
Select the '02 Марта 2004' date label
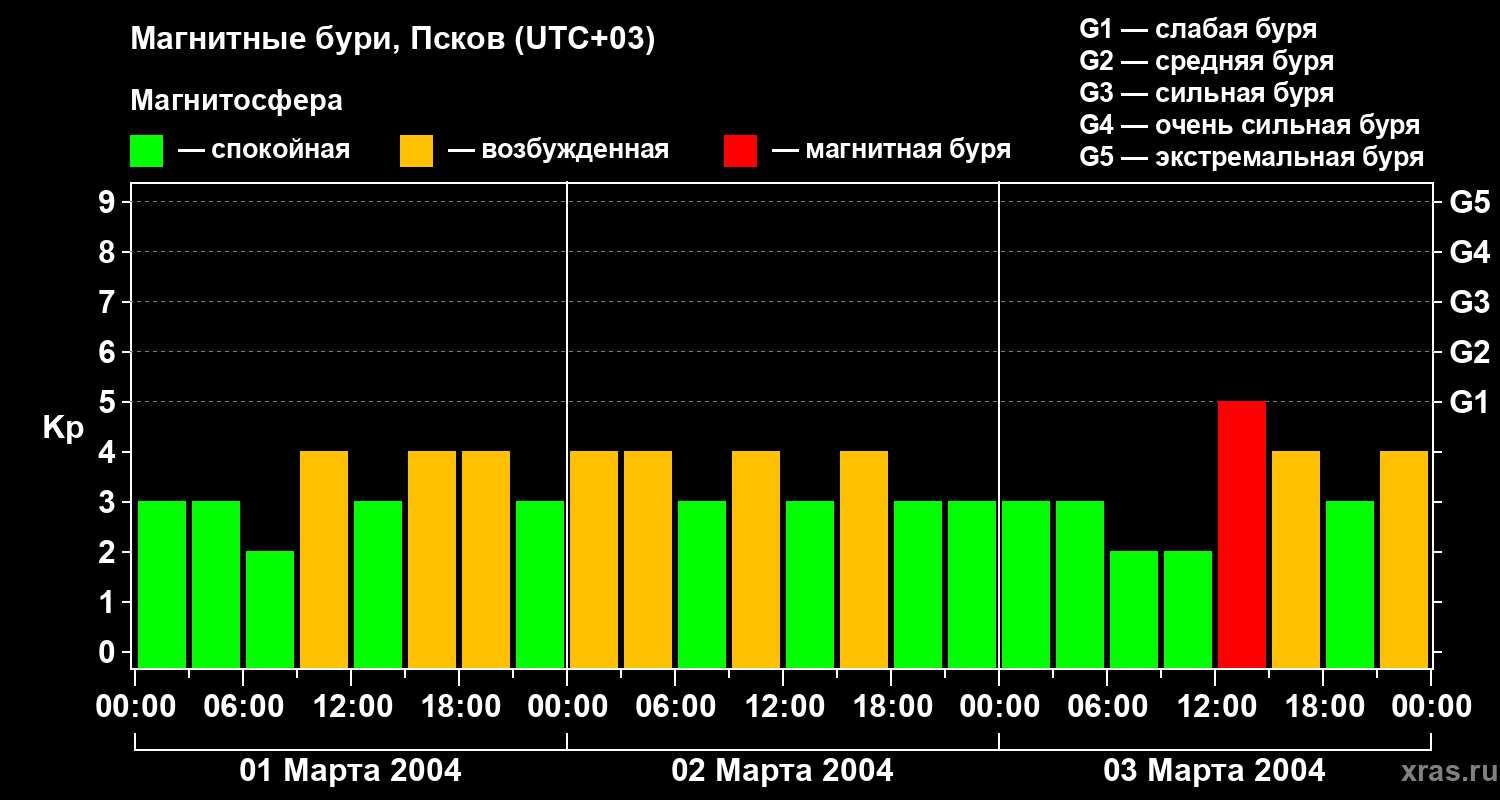pos(782,771)
